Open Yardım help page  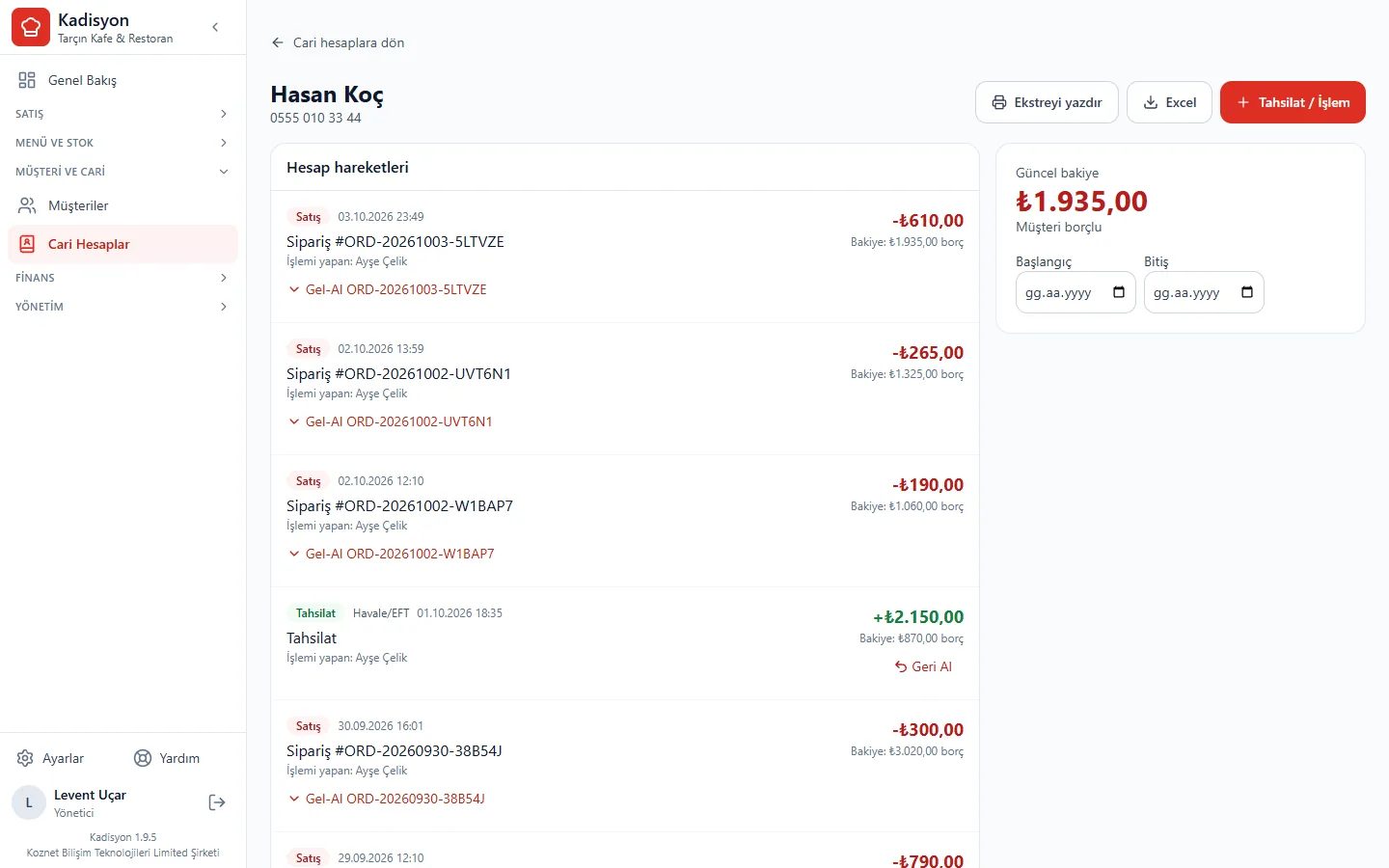click(x=167, y=758)
